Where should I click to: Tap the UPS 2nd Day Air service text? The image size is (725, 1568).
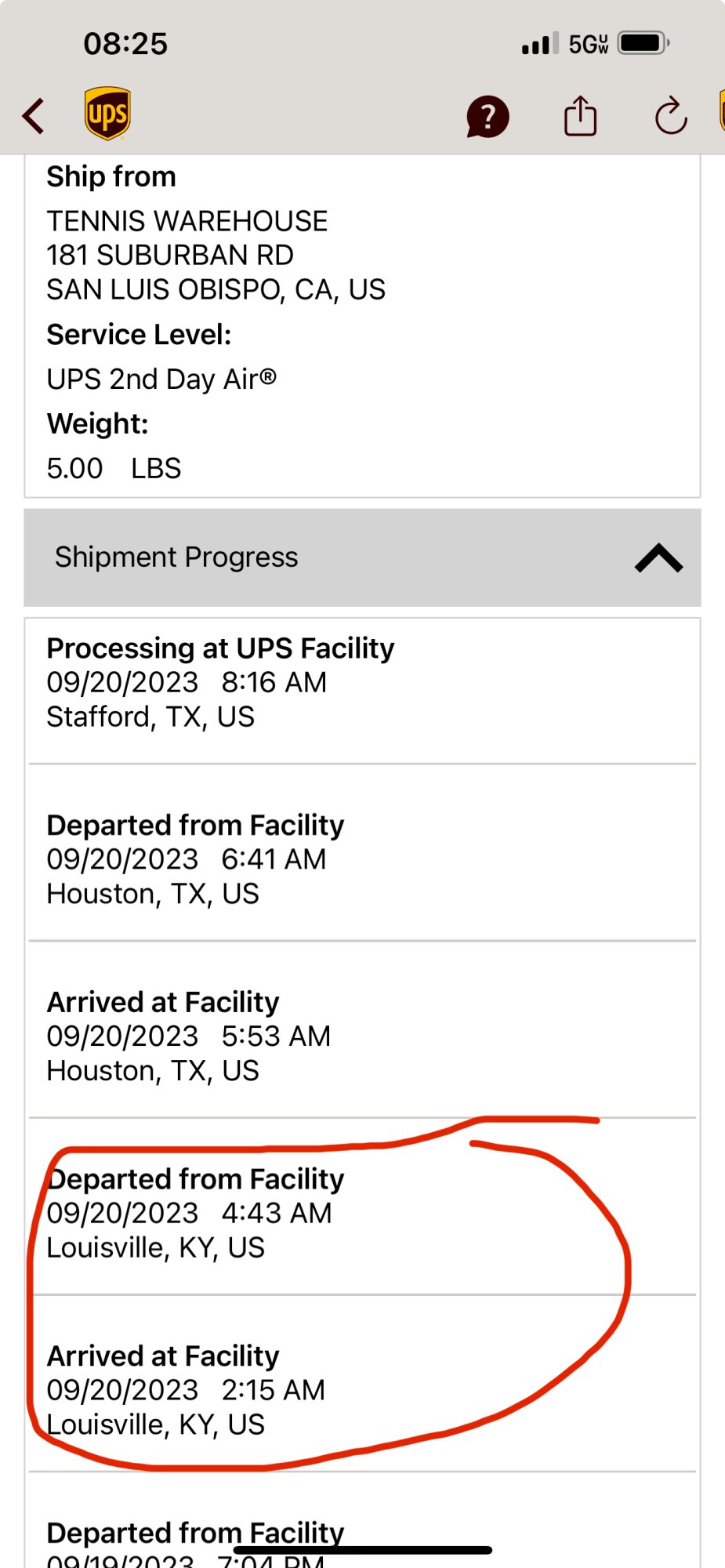(x=161, y=379)
